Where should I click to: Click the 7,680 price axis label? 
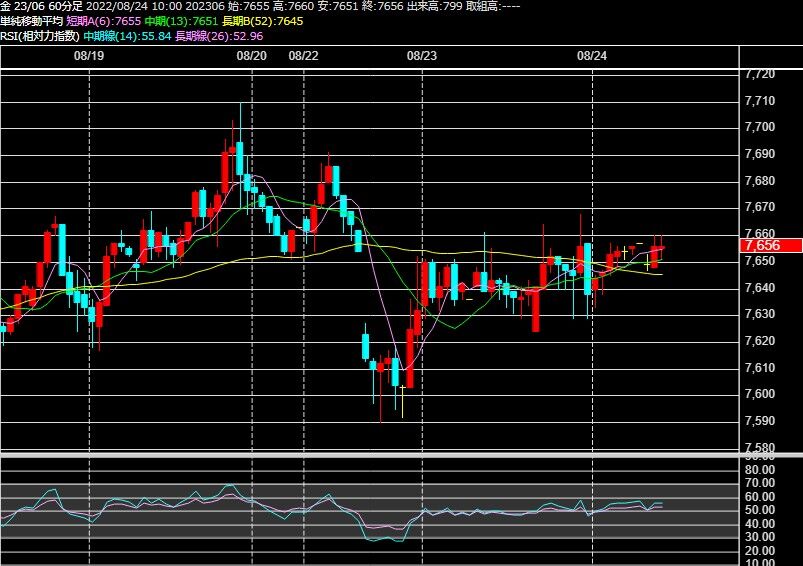point(760,180)
